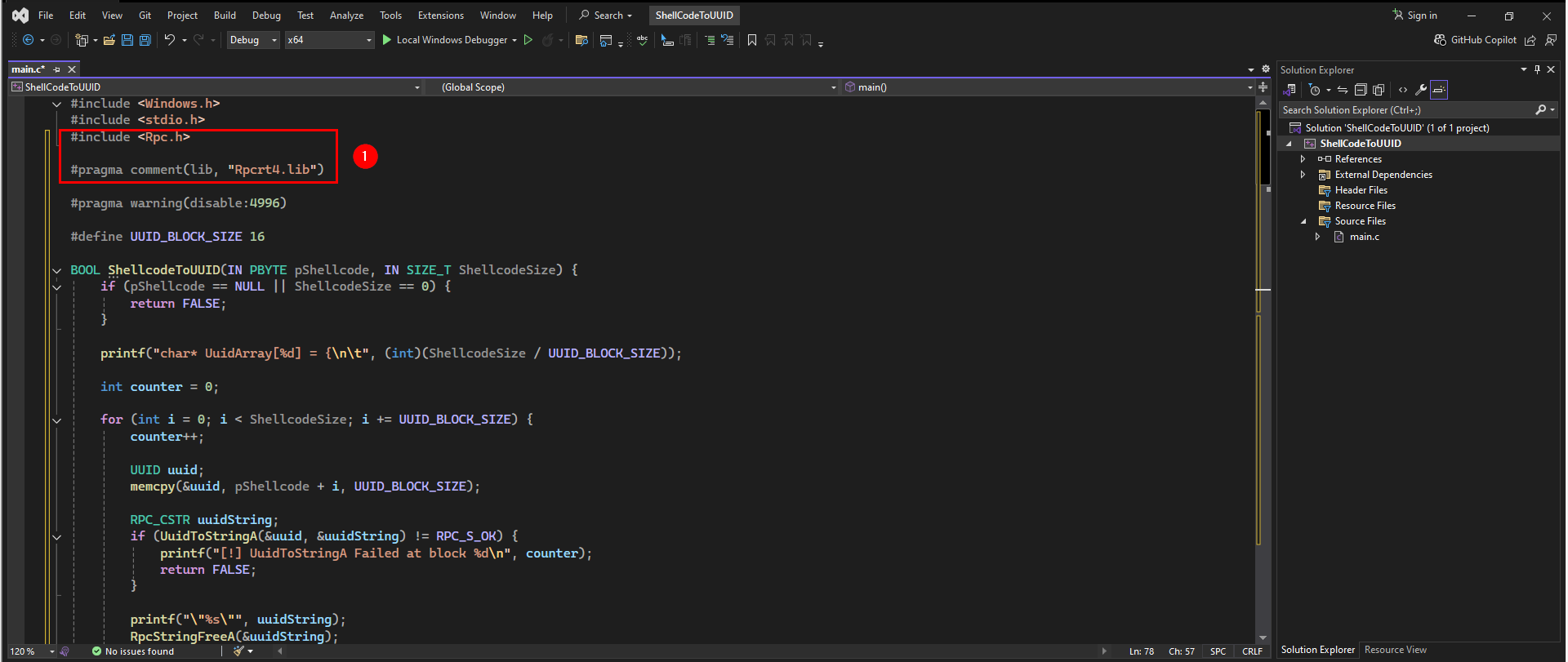Click the Collapse All icon in Solution Explorer

pos(1361,90)
